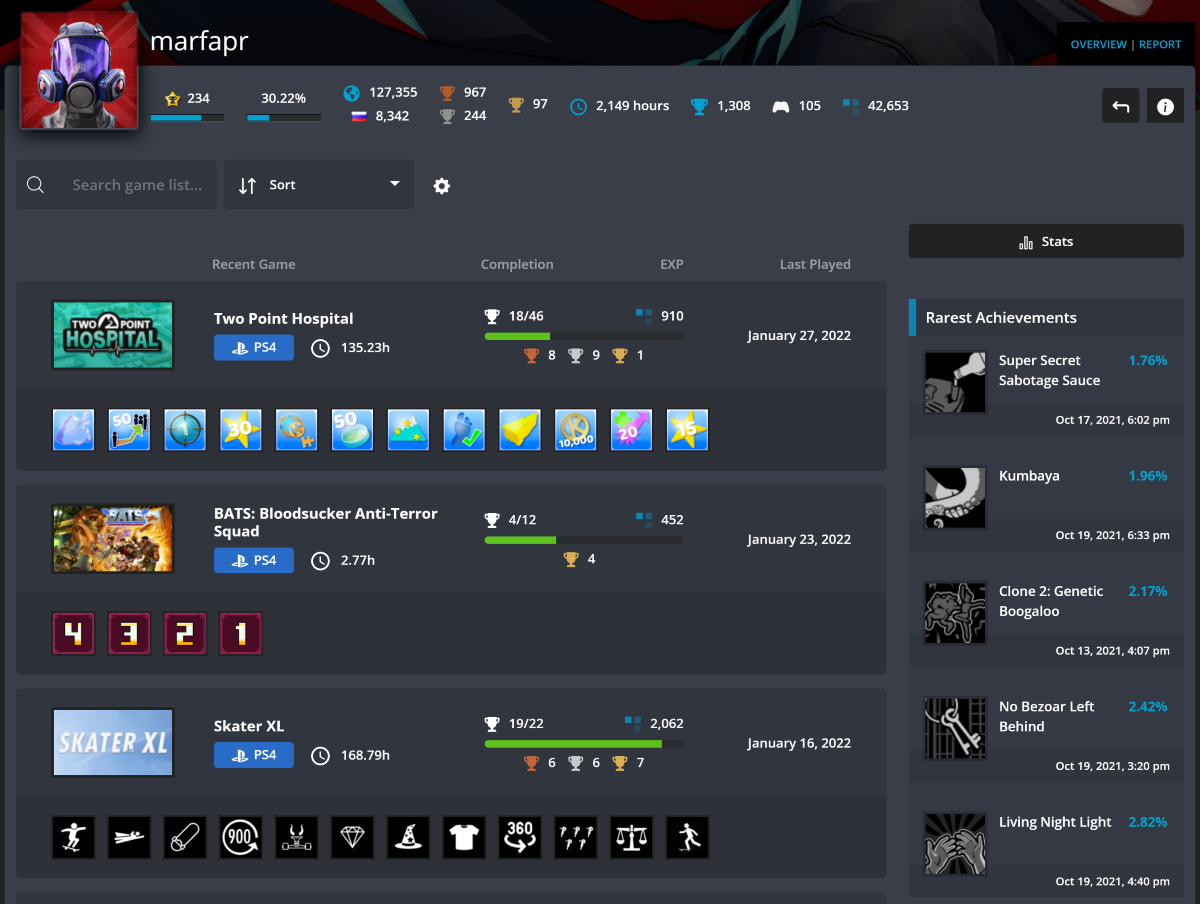Click Two Point Hospital completion progress bar
1200x904 pixels.
tap(584, 337)
